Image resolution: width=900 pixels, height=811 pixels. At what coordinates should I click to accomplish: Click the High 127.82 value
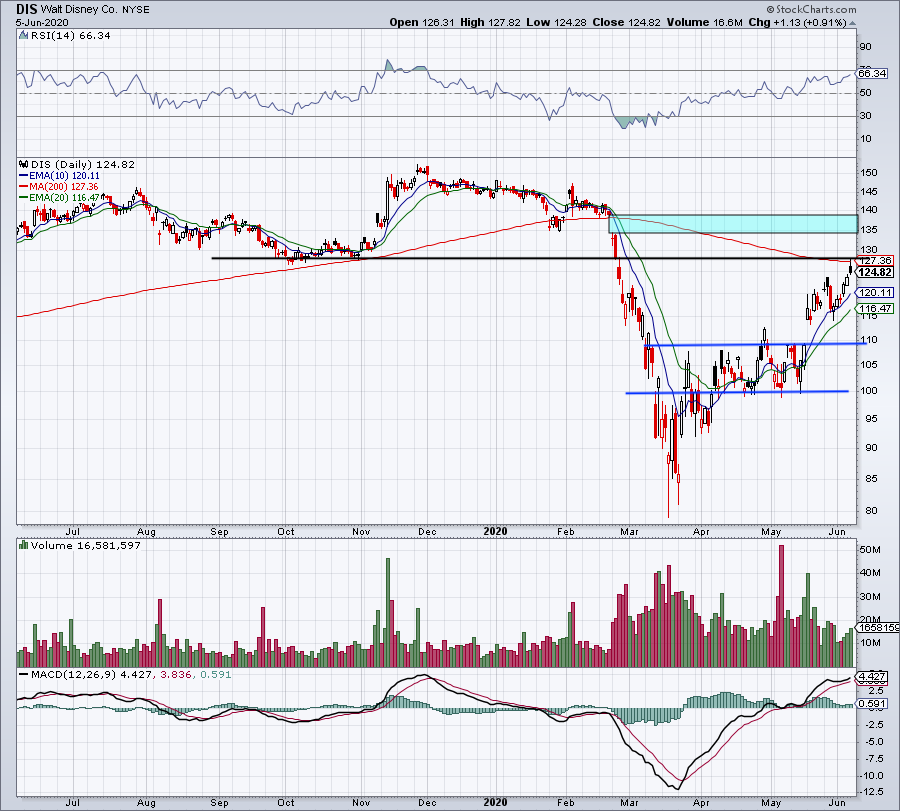(490, 22)
